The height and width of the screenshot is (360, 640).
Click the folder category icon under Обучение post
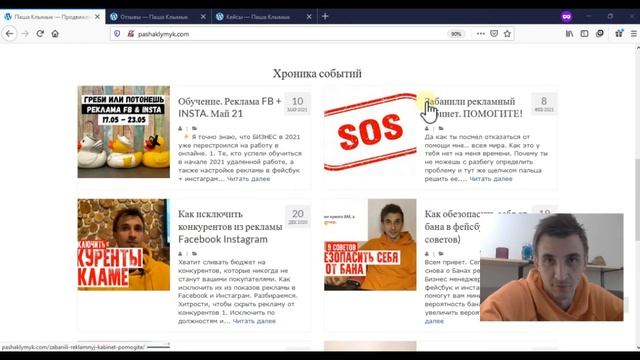tap(194, 129)
